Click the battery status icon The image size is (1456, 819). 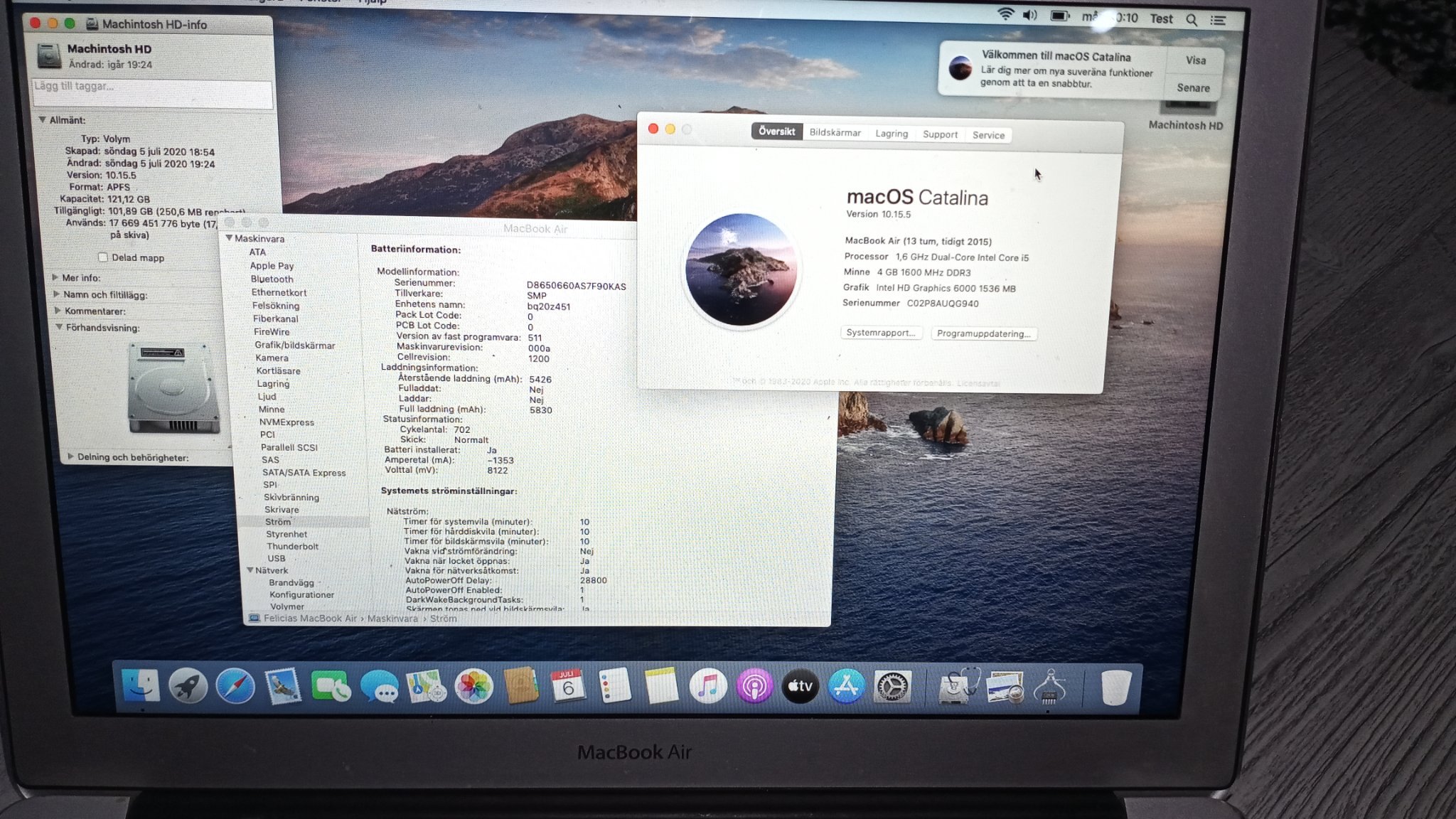click(x=1060, y=16)
